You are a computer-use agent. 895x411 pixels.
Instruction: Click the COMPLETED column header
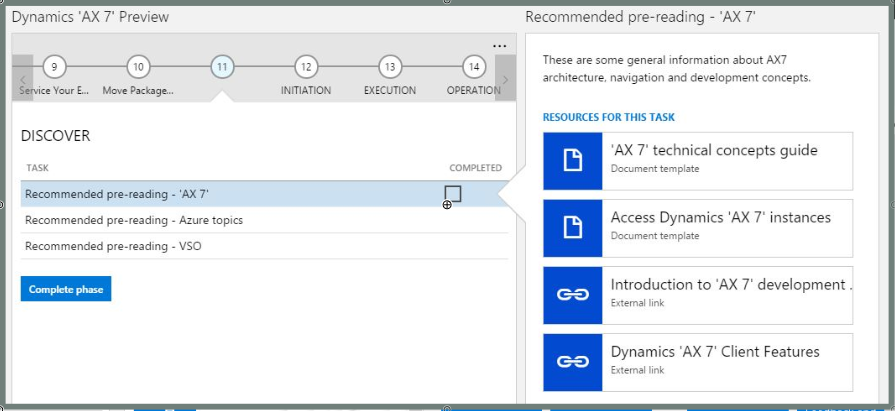click(x=475, y=168)
